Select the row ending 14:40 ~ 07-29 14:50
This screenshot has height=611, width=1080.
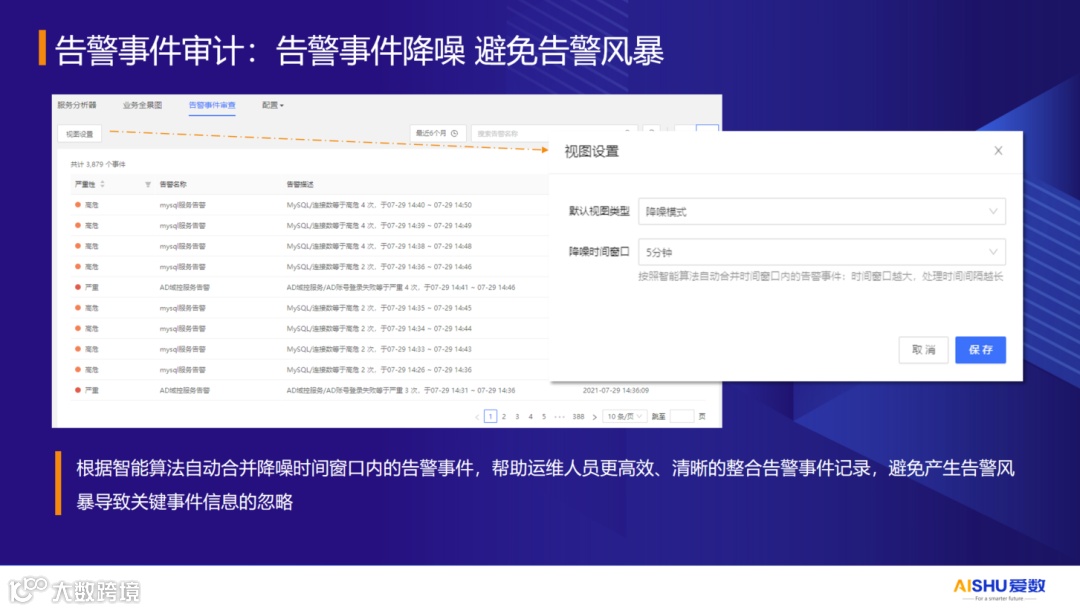(310, 205)
